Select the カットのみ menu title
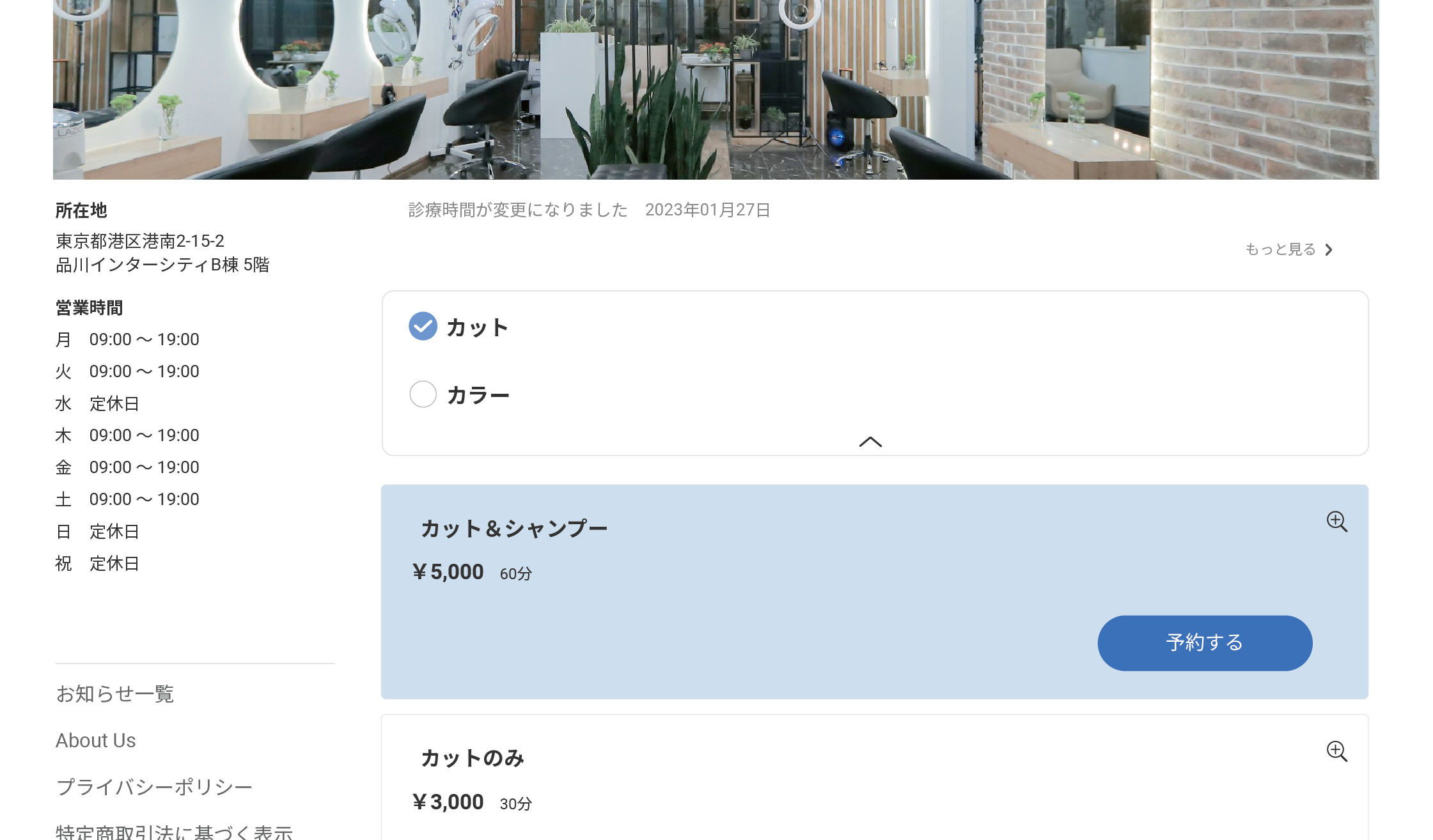This screenshot has height=840, width=1433. click(472, 758)
